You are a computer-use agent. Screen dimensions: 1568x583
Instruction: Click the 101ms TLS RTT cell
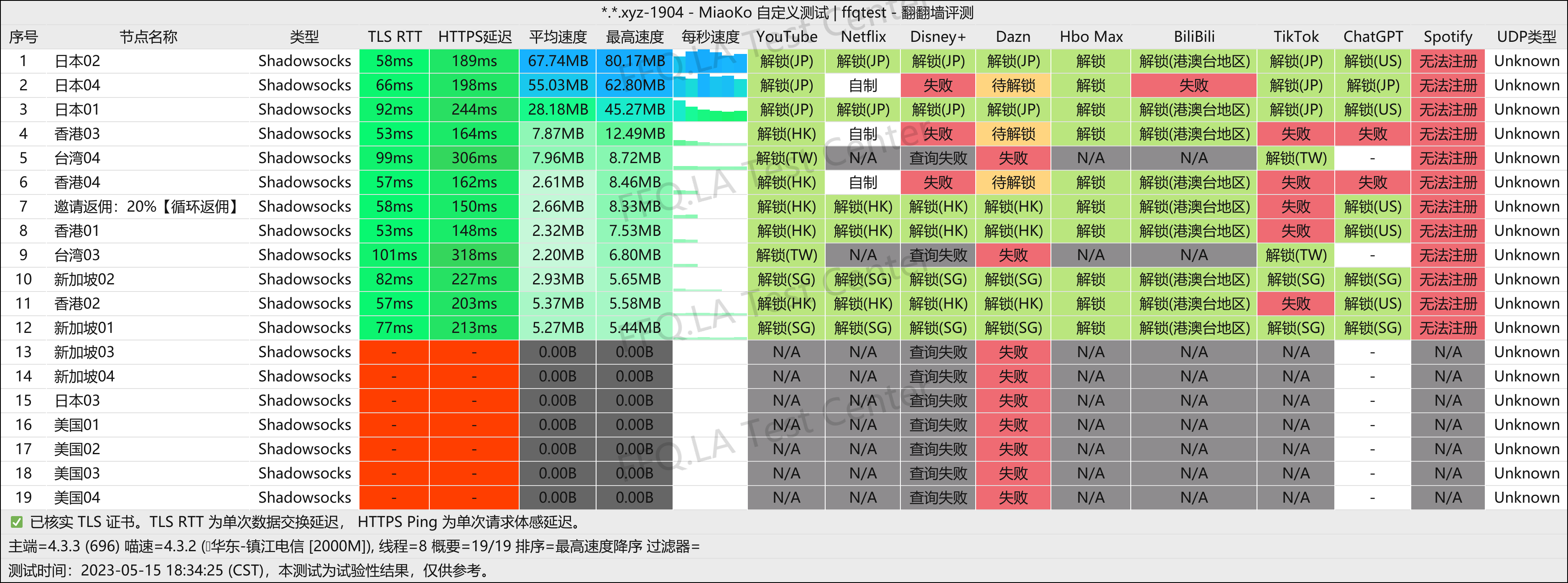point(395,255)
